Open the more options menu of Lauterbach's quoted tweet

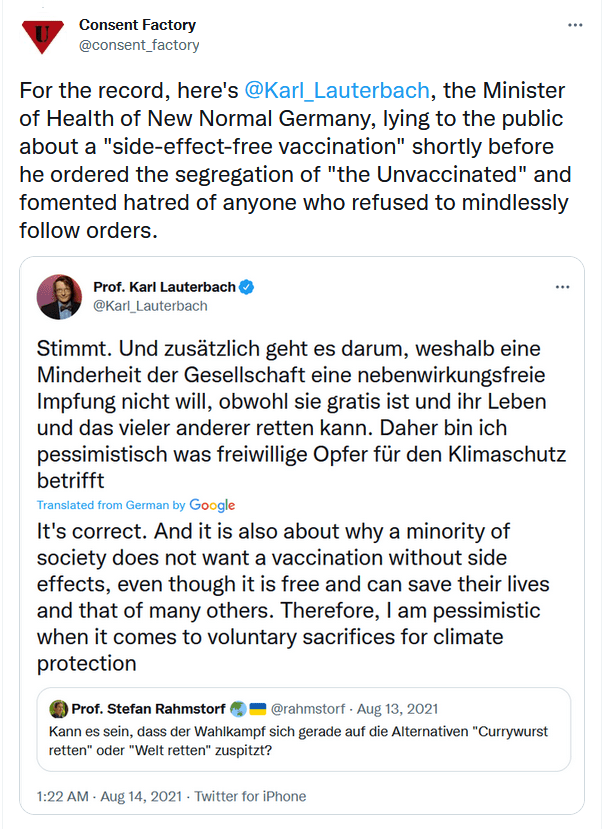562,287
